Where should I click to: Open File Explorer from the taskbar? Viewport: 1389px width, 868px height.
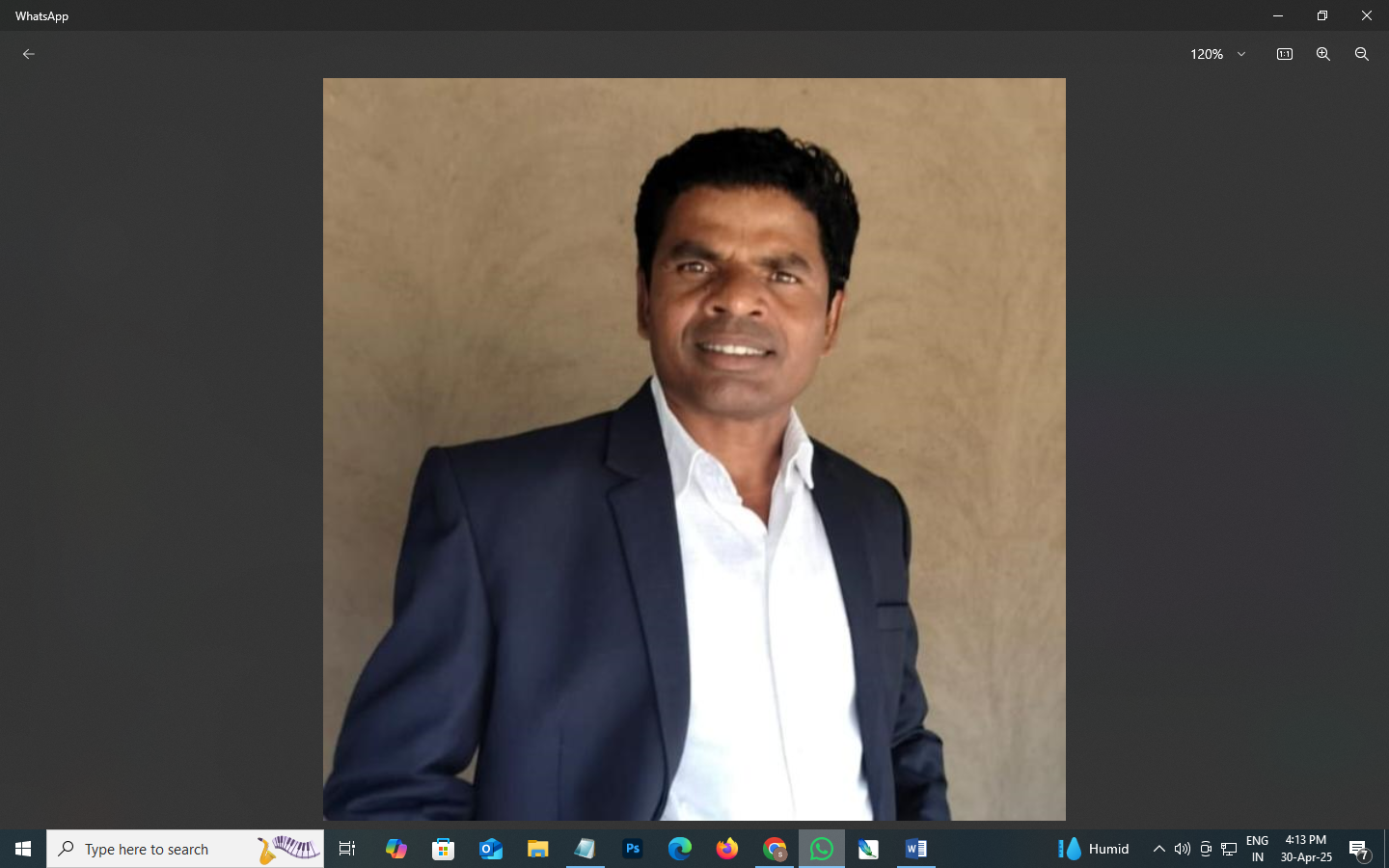tap(537, 849)
